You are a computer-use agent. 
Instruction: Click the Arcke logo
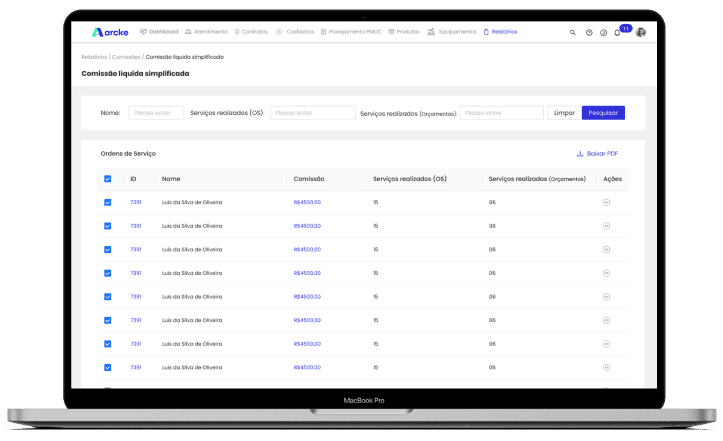[110, 32]
